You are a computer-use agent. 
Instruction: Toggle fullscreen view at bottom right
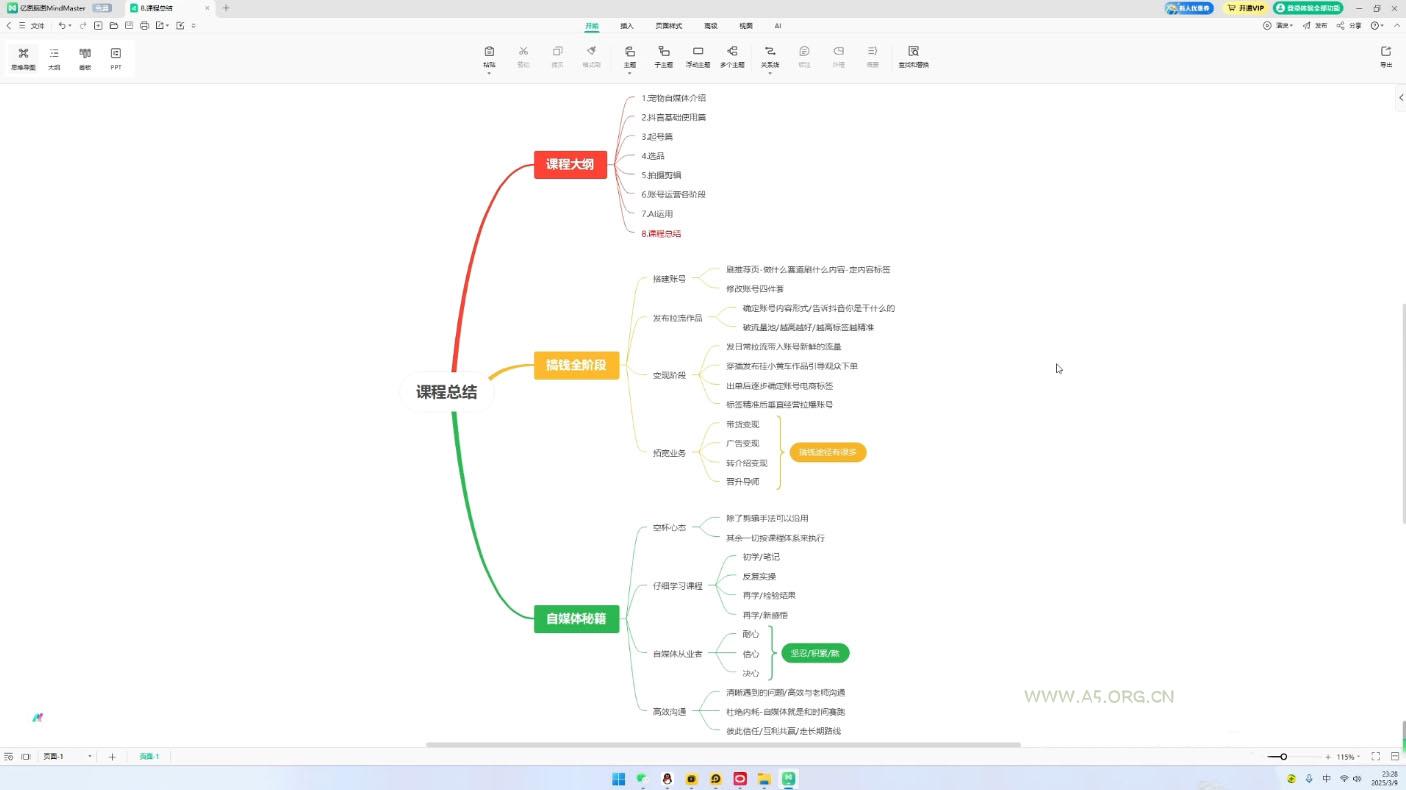(1373, 757)
